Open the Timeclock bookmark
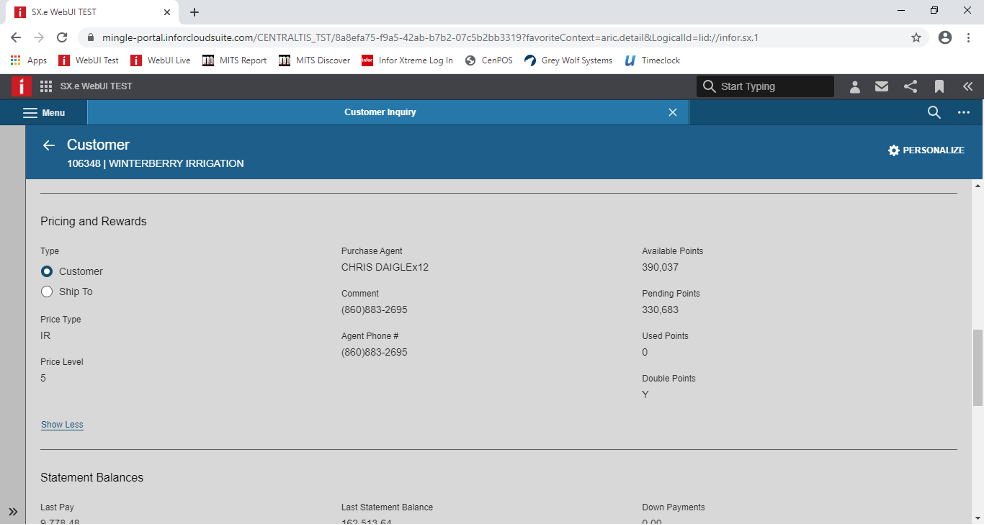The image size is (985, 525). 652,60
